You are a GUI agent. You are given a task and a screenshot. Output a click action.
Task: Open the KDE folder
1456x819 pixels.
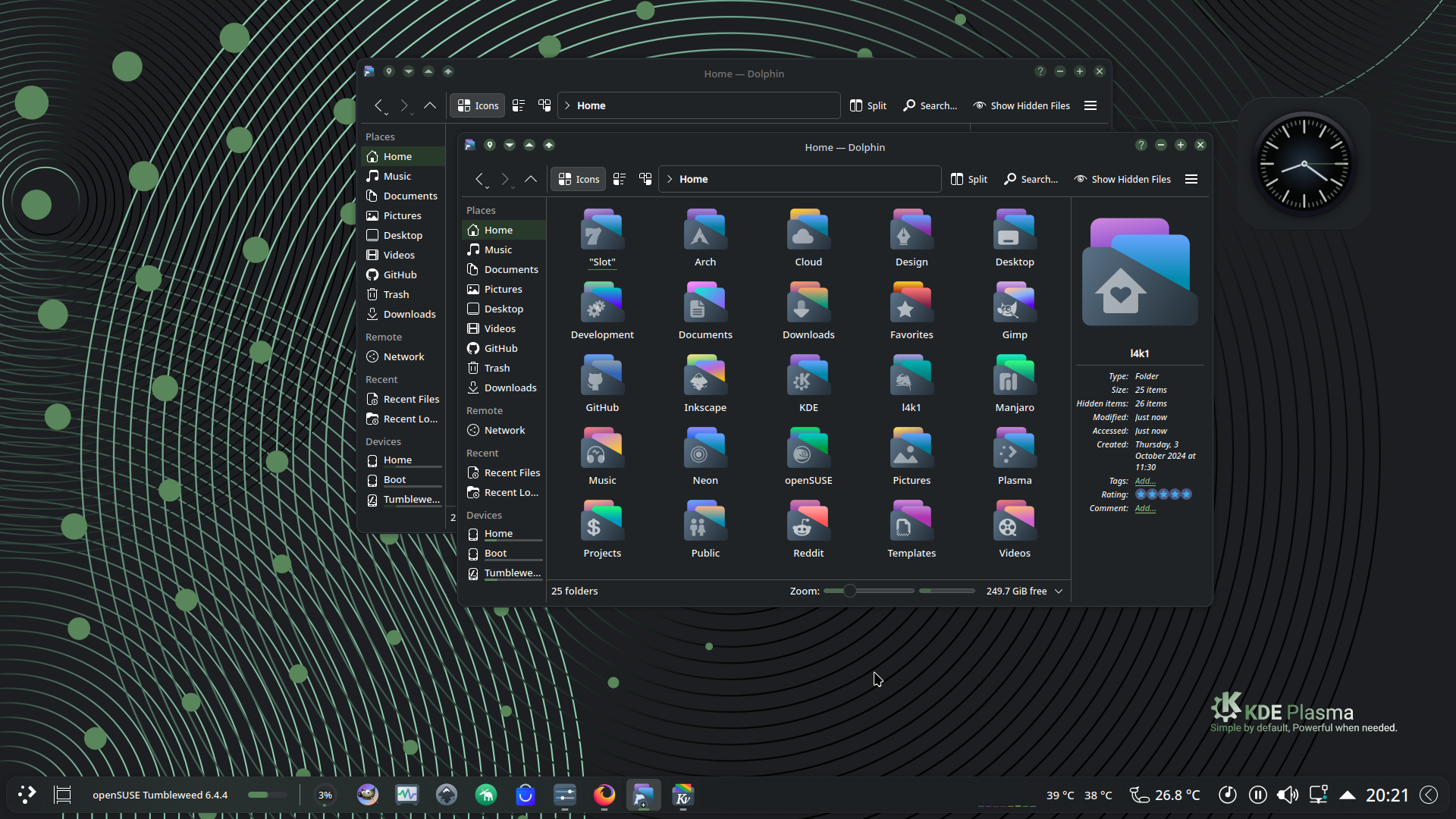(x=808, y=384)
